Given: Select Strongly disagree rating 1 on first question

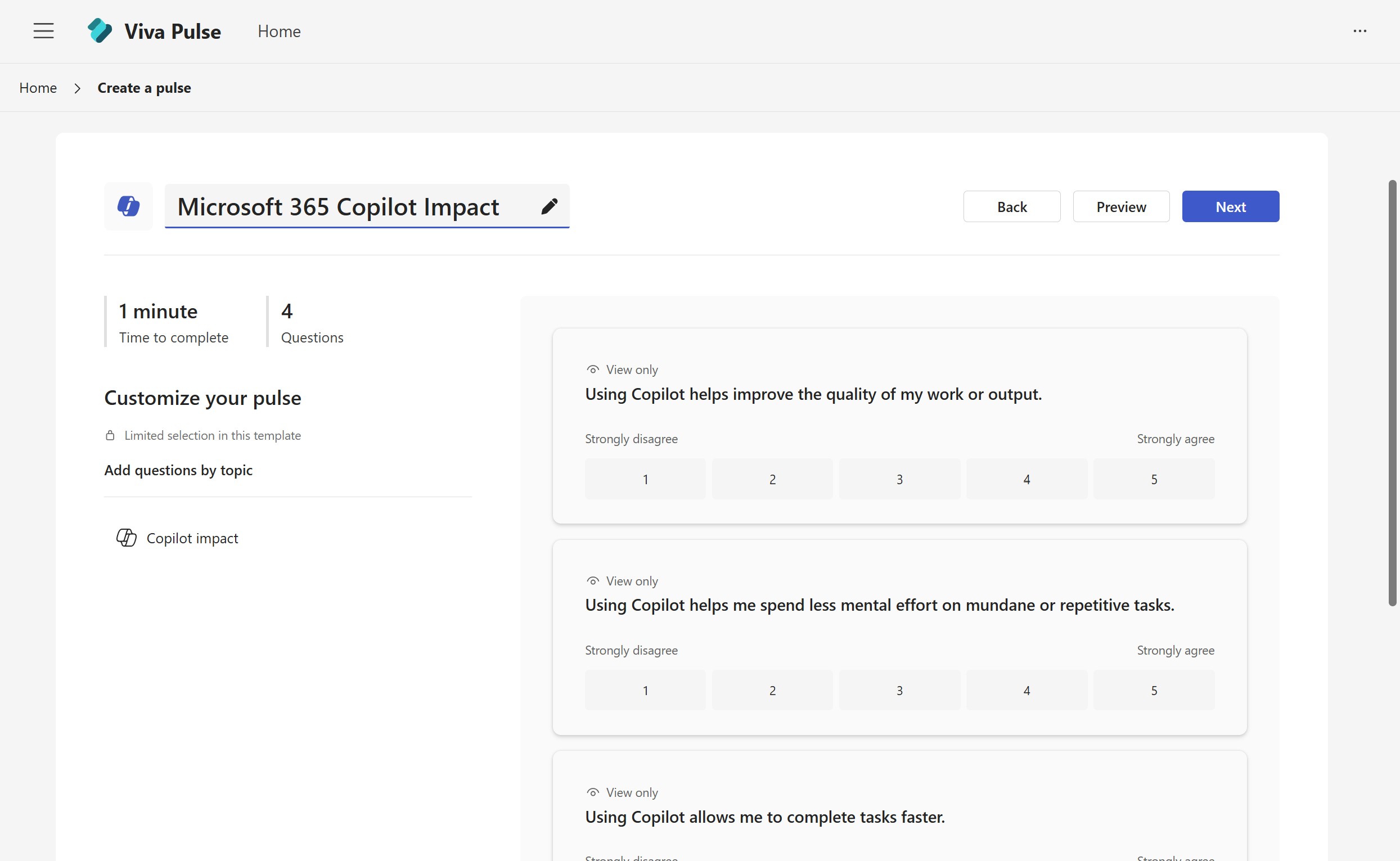Looking at the screenshot, I should [x=645, y=479].
